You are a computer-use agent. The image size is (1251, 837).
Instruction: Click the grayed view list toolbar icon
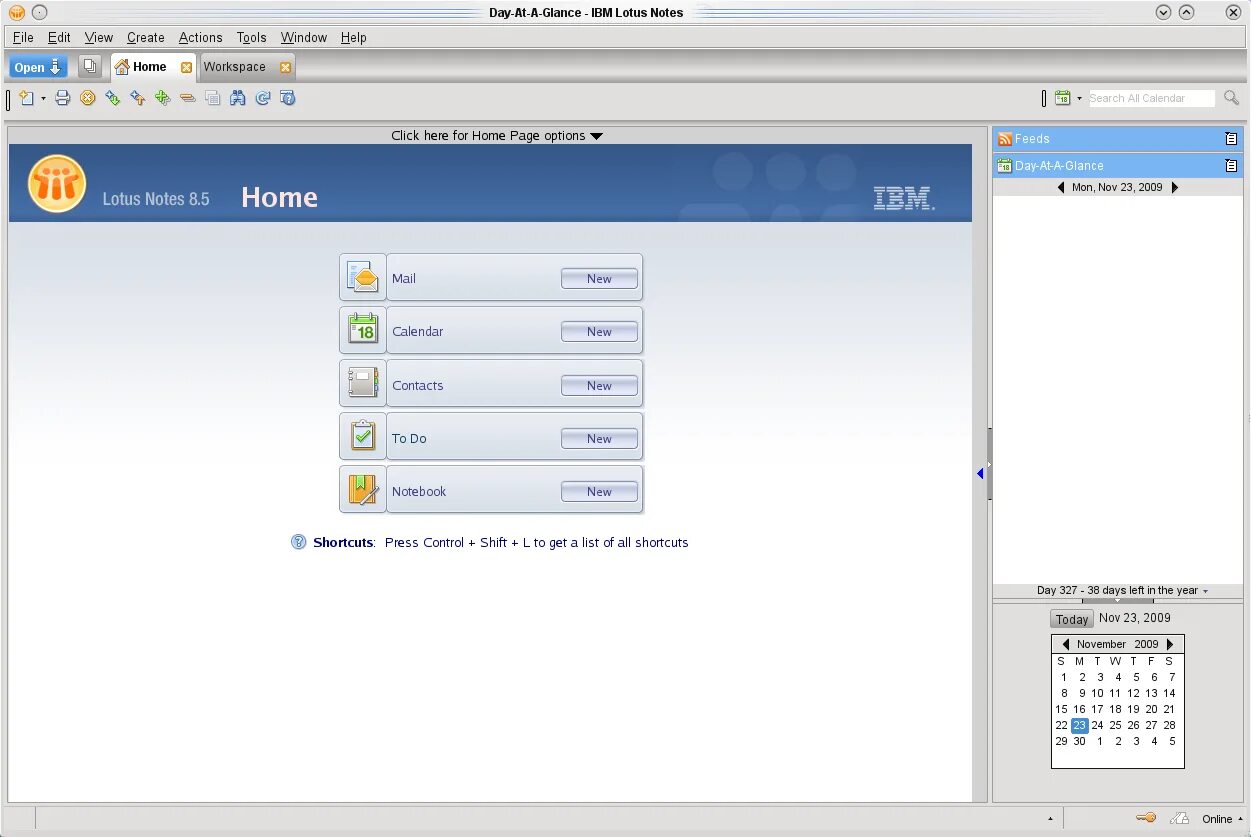[212, 98]
